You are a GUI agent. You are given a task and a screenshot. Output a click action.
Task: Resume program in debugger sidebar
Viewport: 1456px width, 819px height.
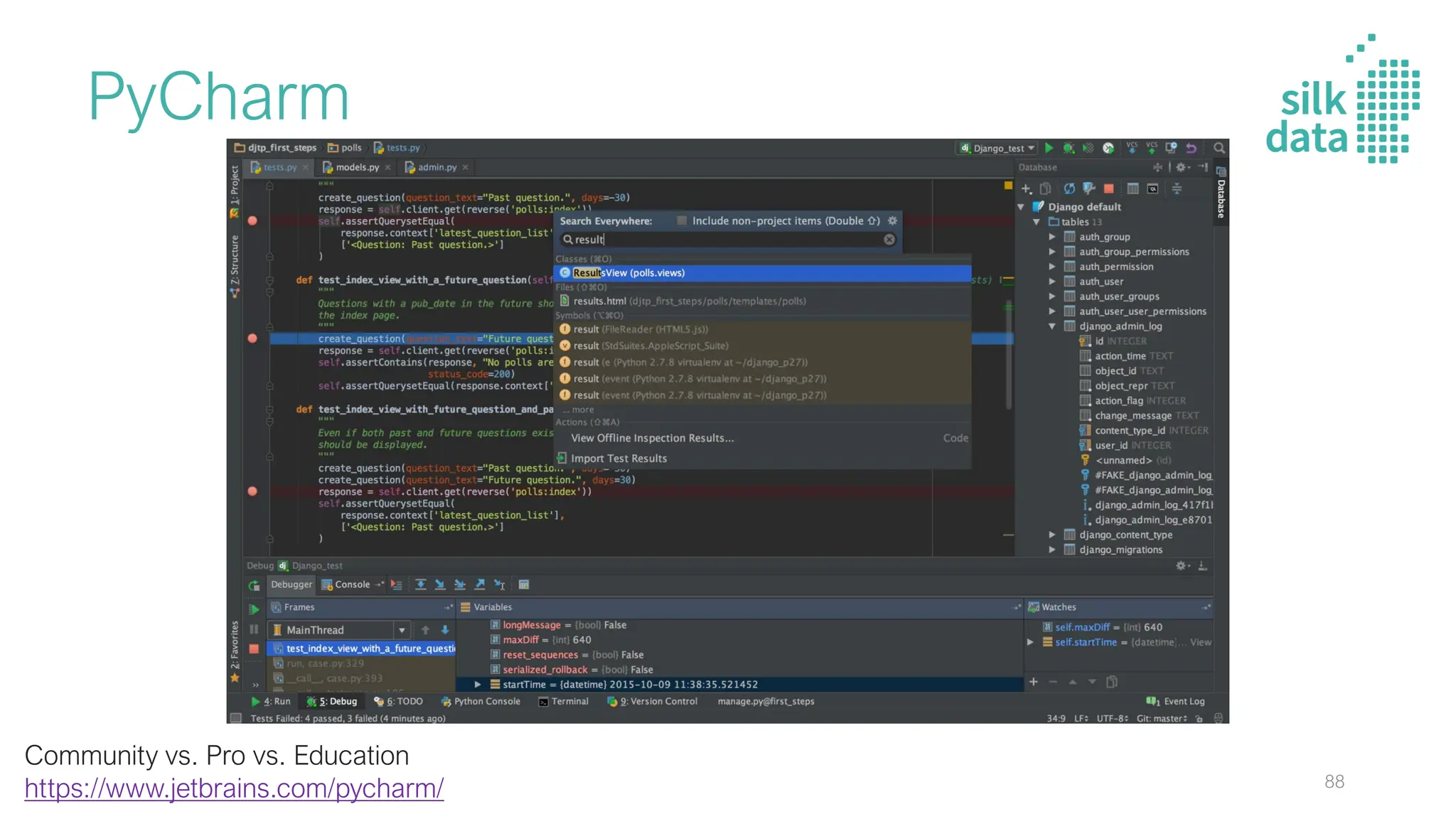(x=254, y=609)
